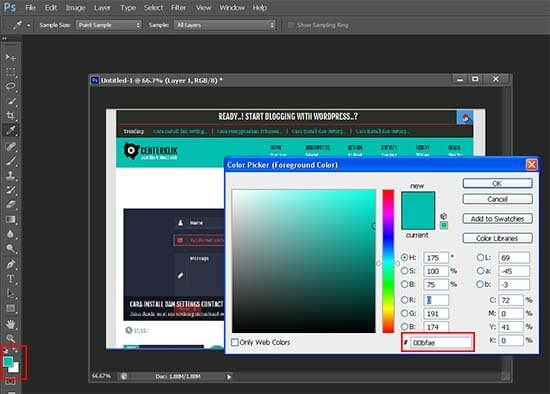Click the web-safe color cube icon
Screen dimensions: 550x394
click(x=443, y=216)
